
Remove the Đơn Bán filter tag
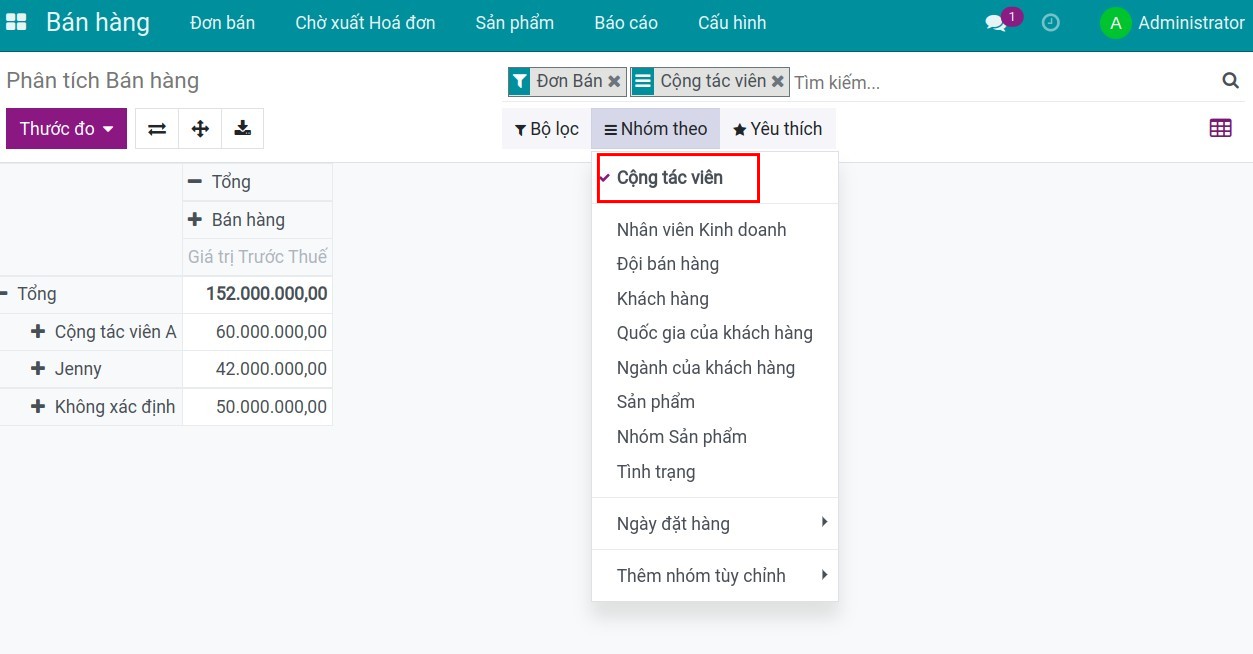click(614, 81)
